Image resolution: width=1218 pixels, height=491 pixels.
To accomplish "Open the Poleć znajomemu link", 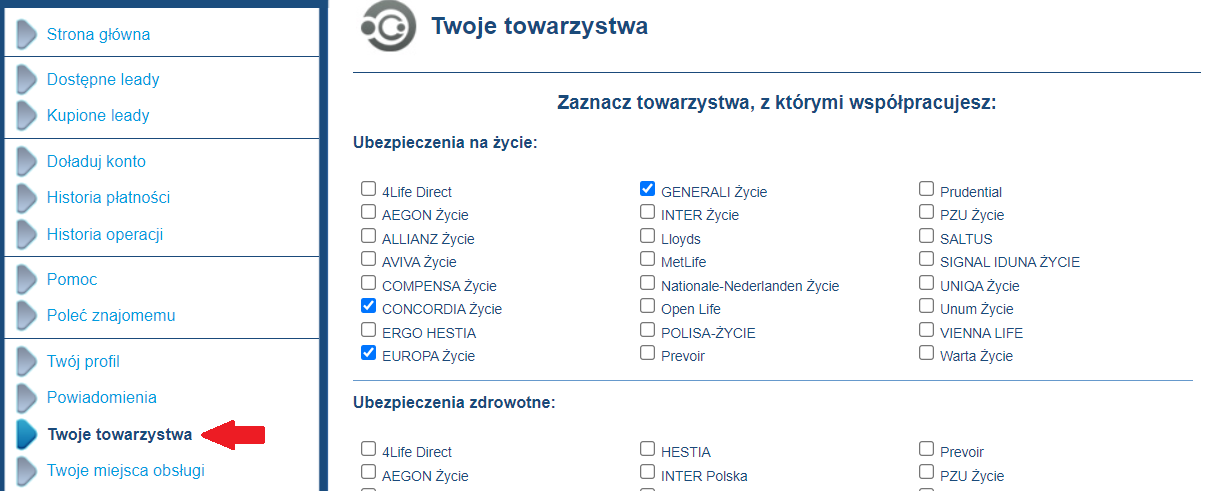I will pyautogui.click(x=111, y=315).
